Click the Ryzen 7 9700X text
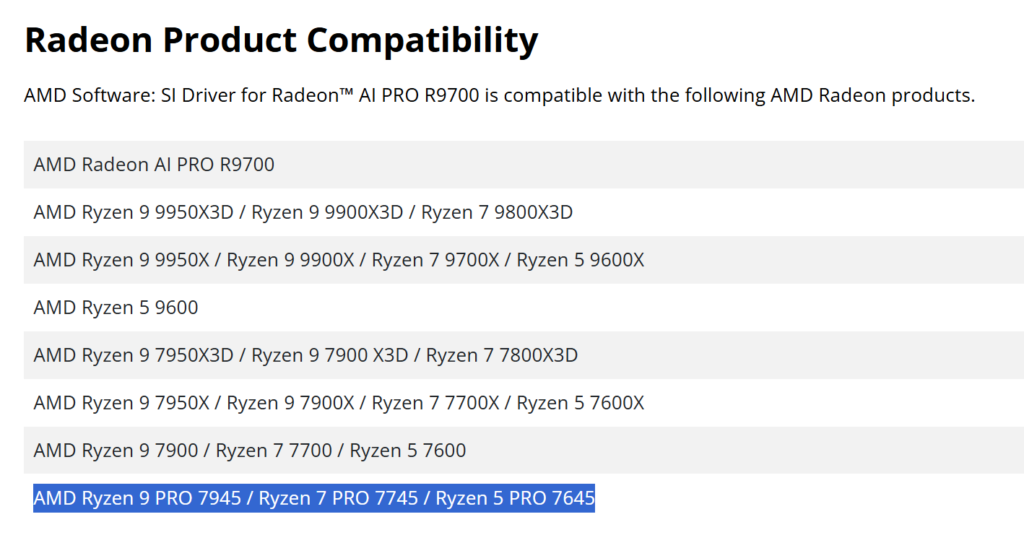 (436, 260)
